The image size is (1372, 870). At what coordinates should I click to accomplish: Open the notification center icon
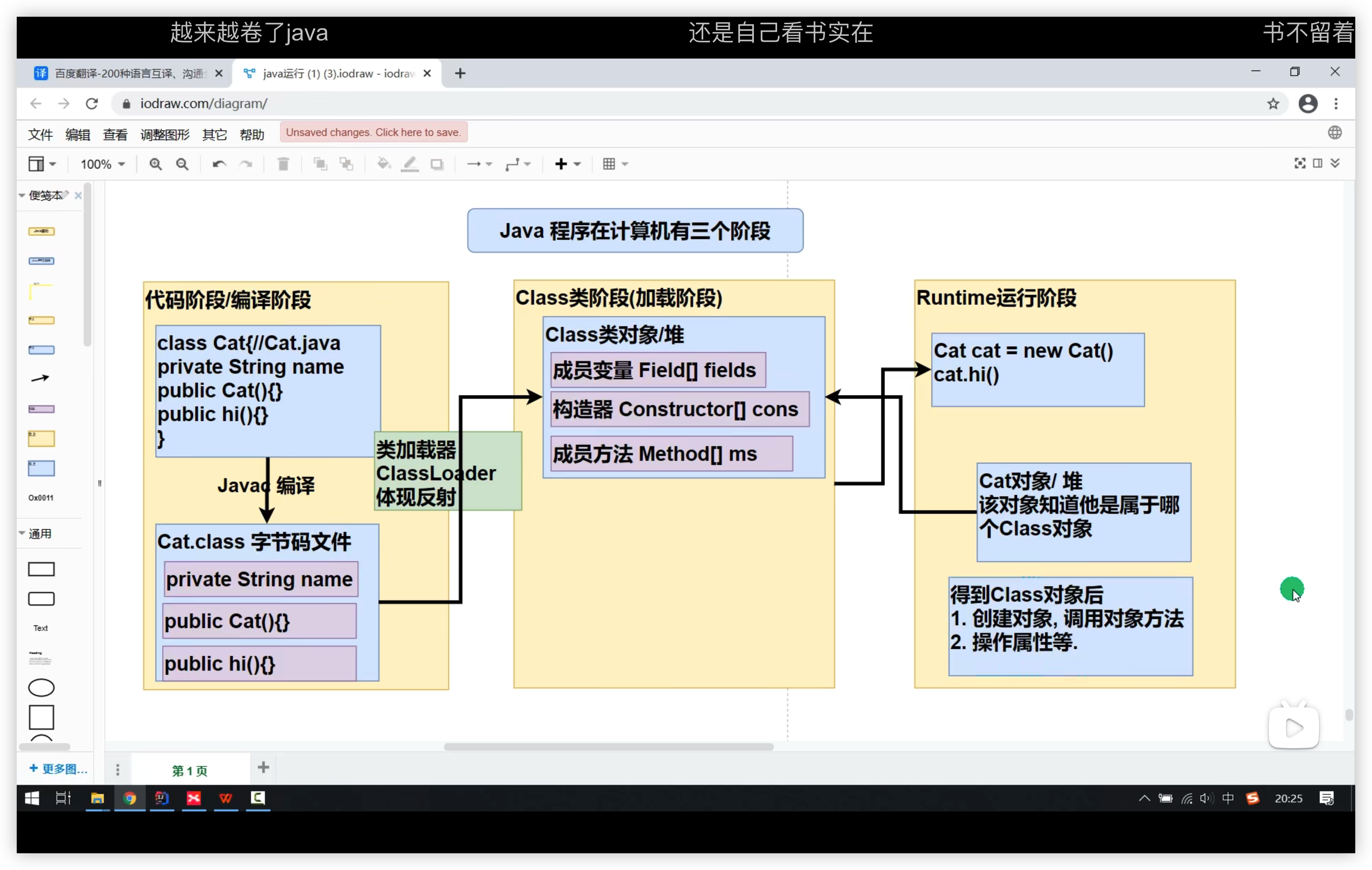[x=1326, y=797]
